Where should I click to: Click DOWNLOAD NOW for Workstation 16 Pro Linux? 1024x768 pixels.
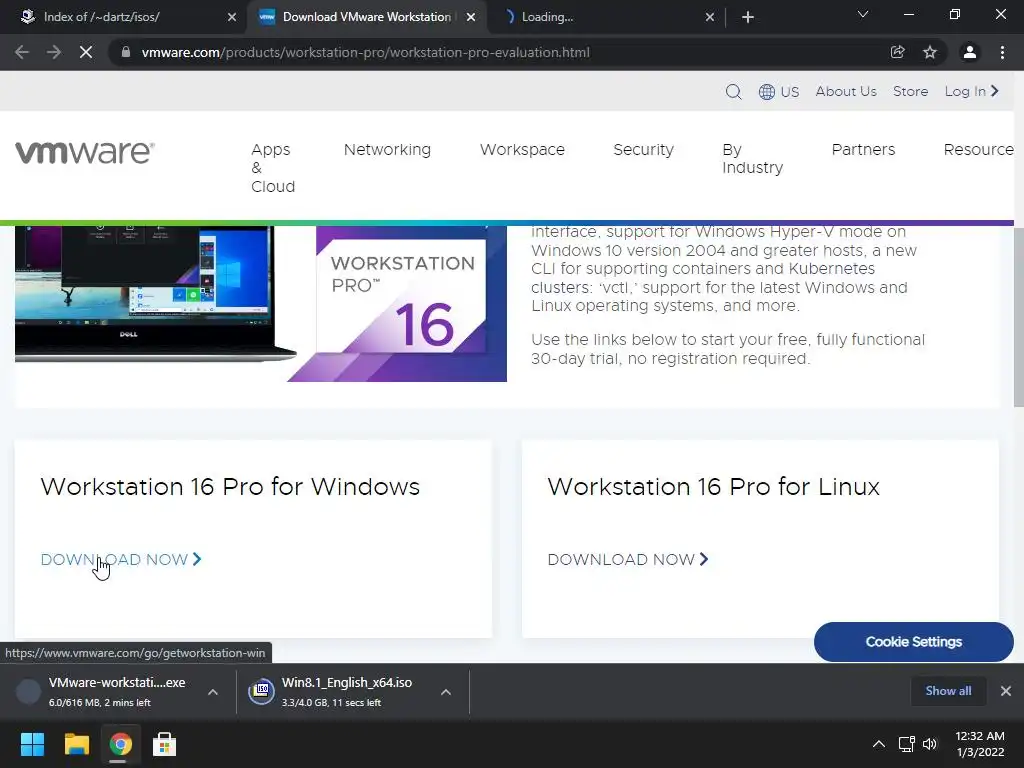click(628, 560)
